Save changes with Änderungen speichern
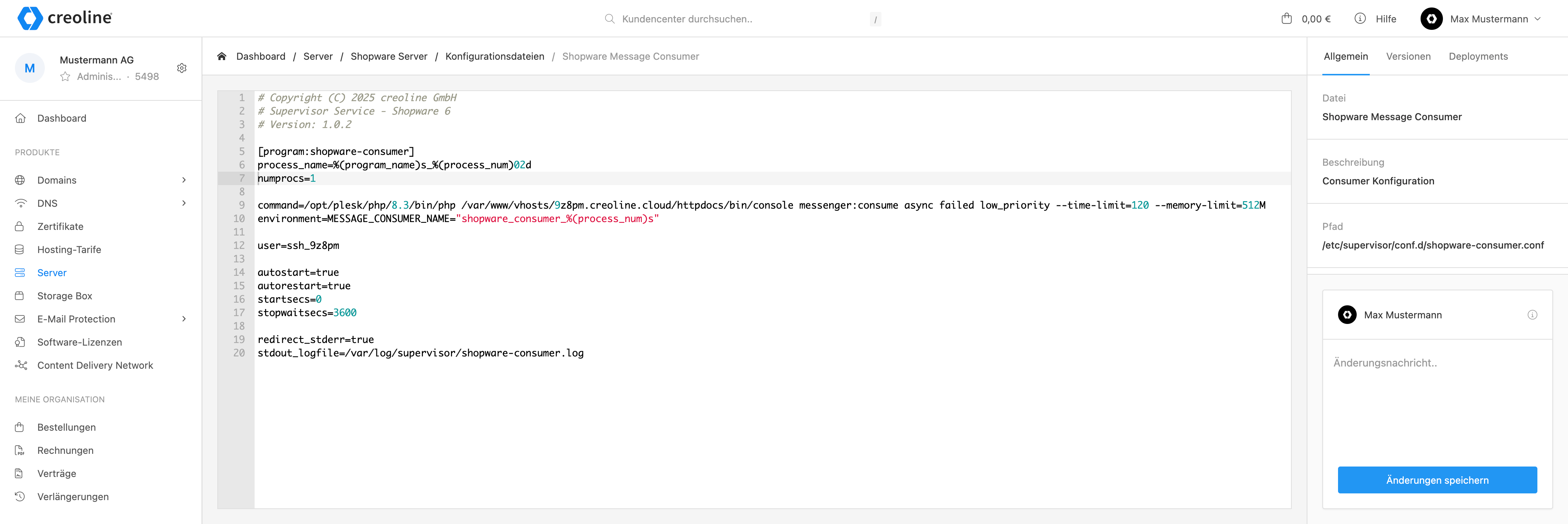This screenshot has width=1568, height=524. click(x=1437, y=480)
